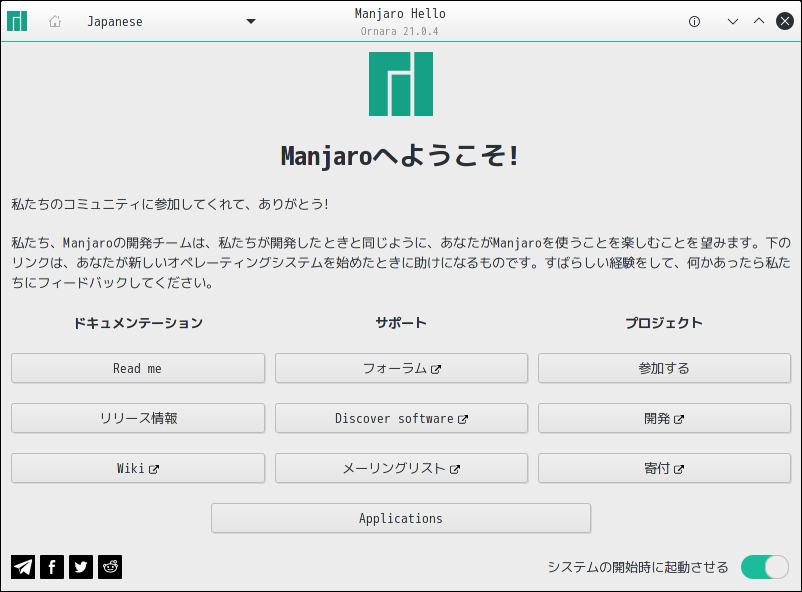Open the Reddit social icon
The width and height of the screenshot is (802, 592).
110,567
